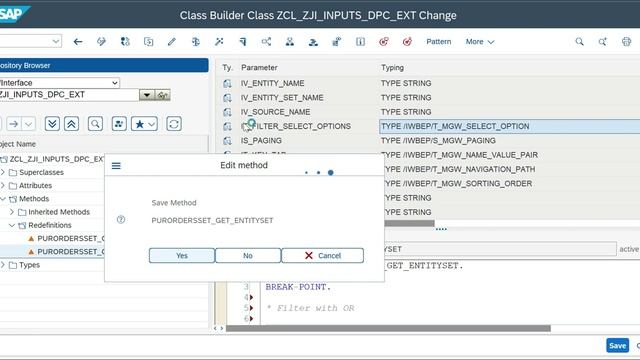Click the Set breakpoint icon

(384, 42)
